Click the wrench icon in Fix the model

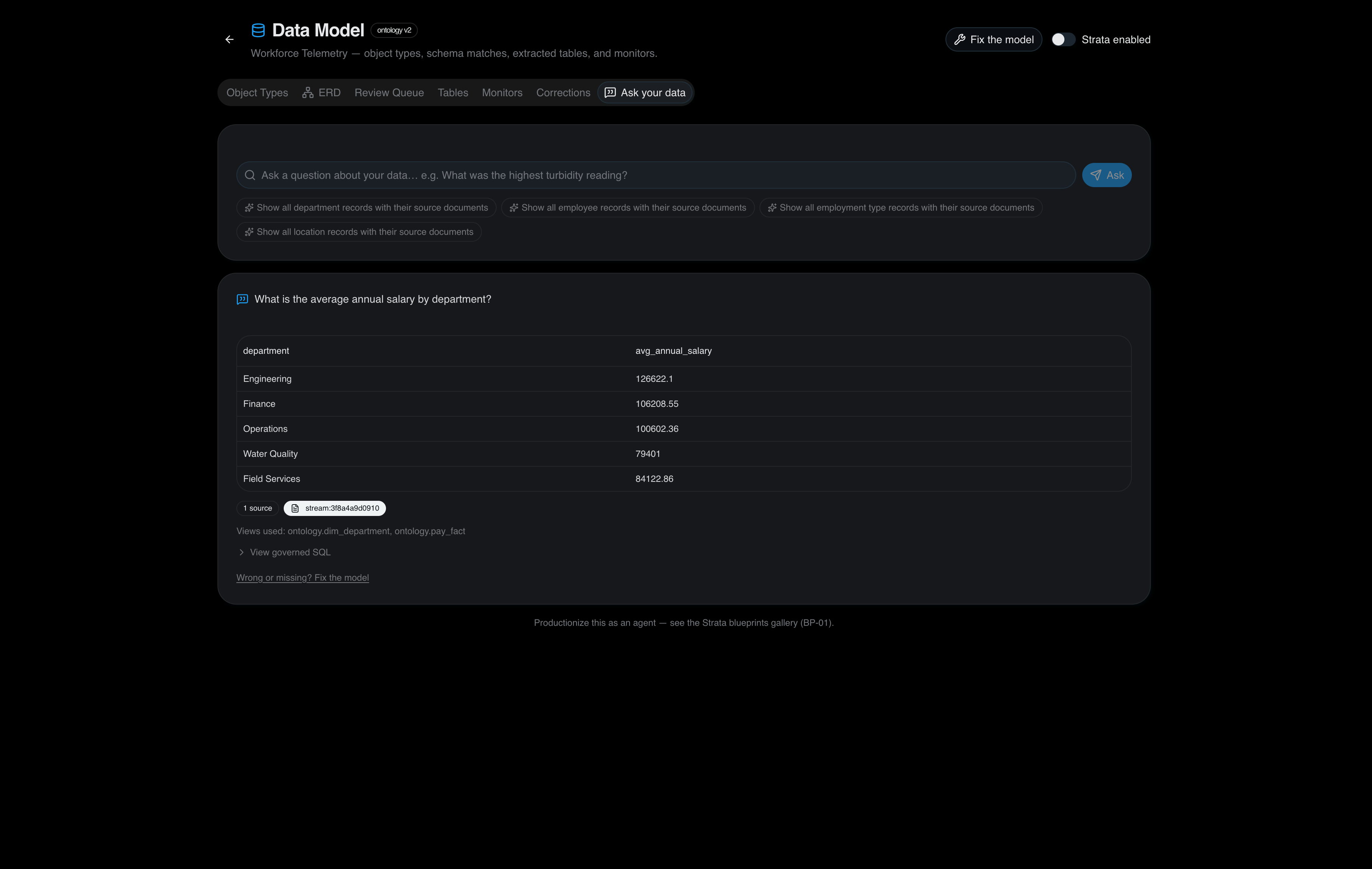click(959, 39)
